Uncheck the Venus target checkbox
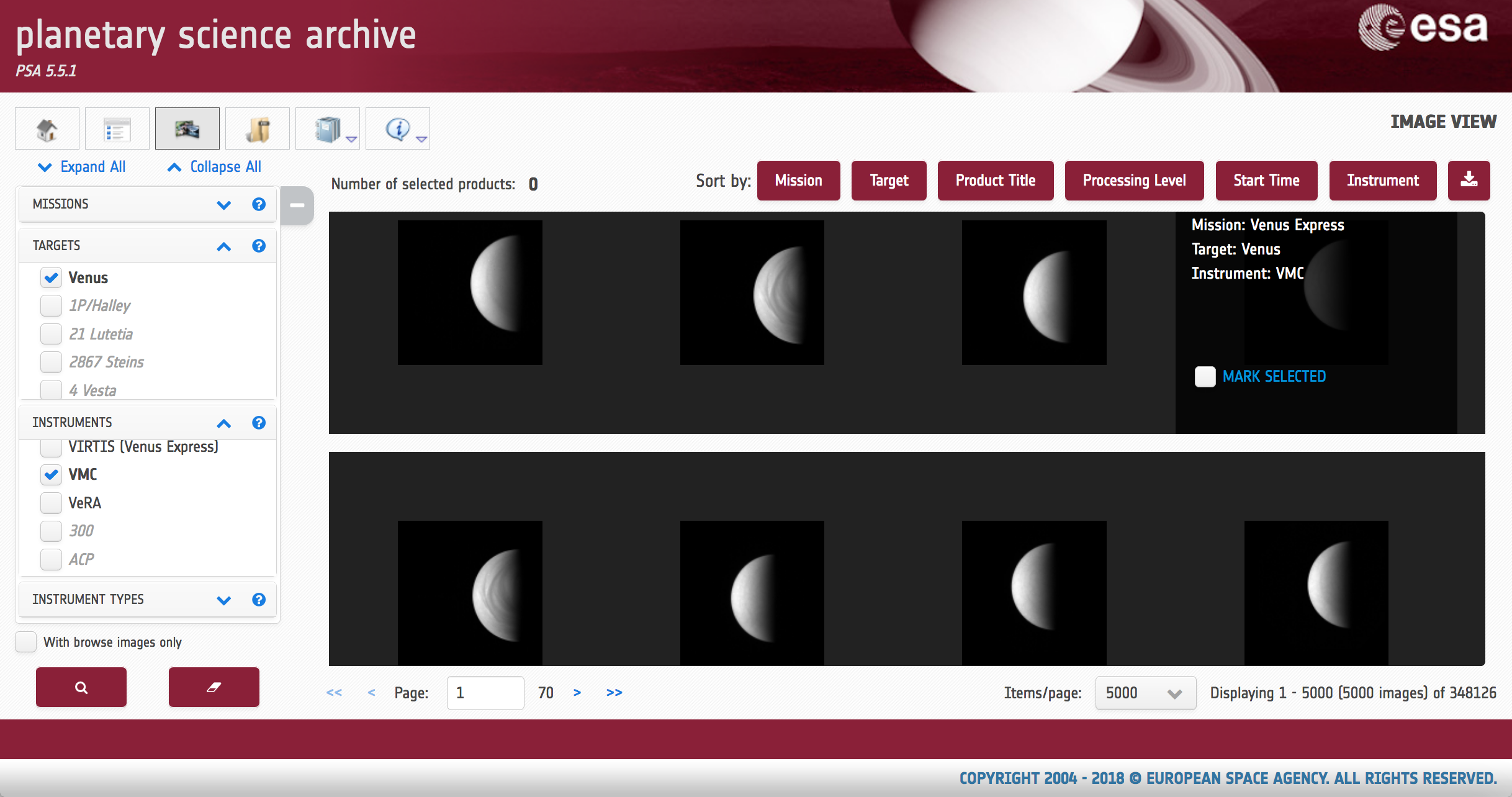This screenshot has height=797, width=1512. pos(51,277)
